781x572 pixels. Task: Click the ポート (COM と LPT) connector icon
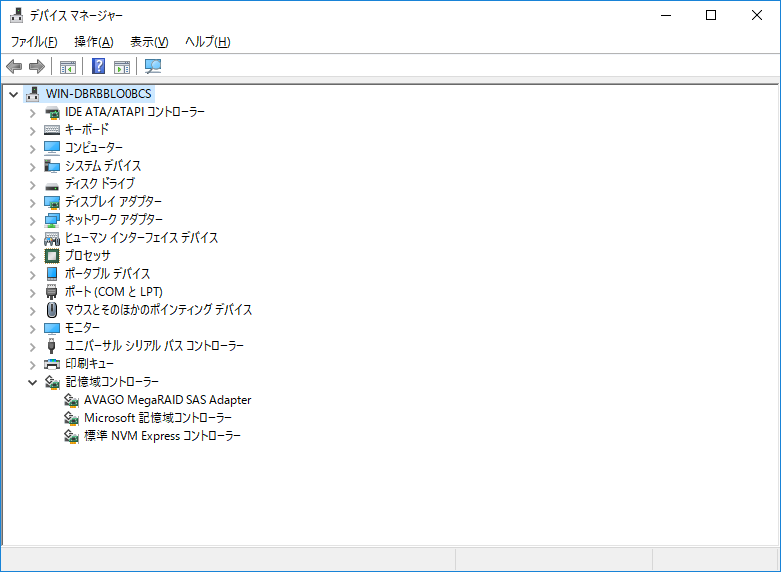point(51,292)
